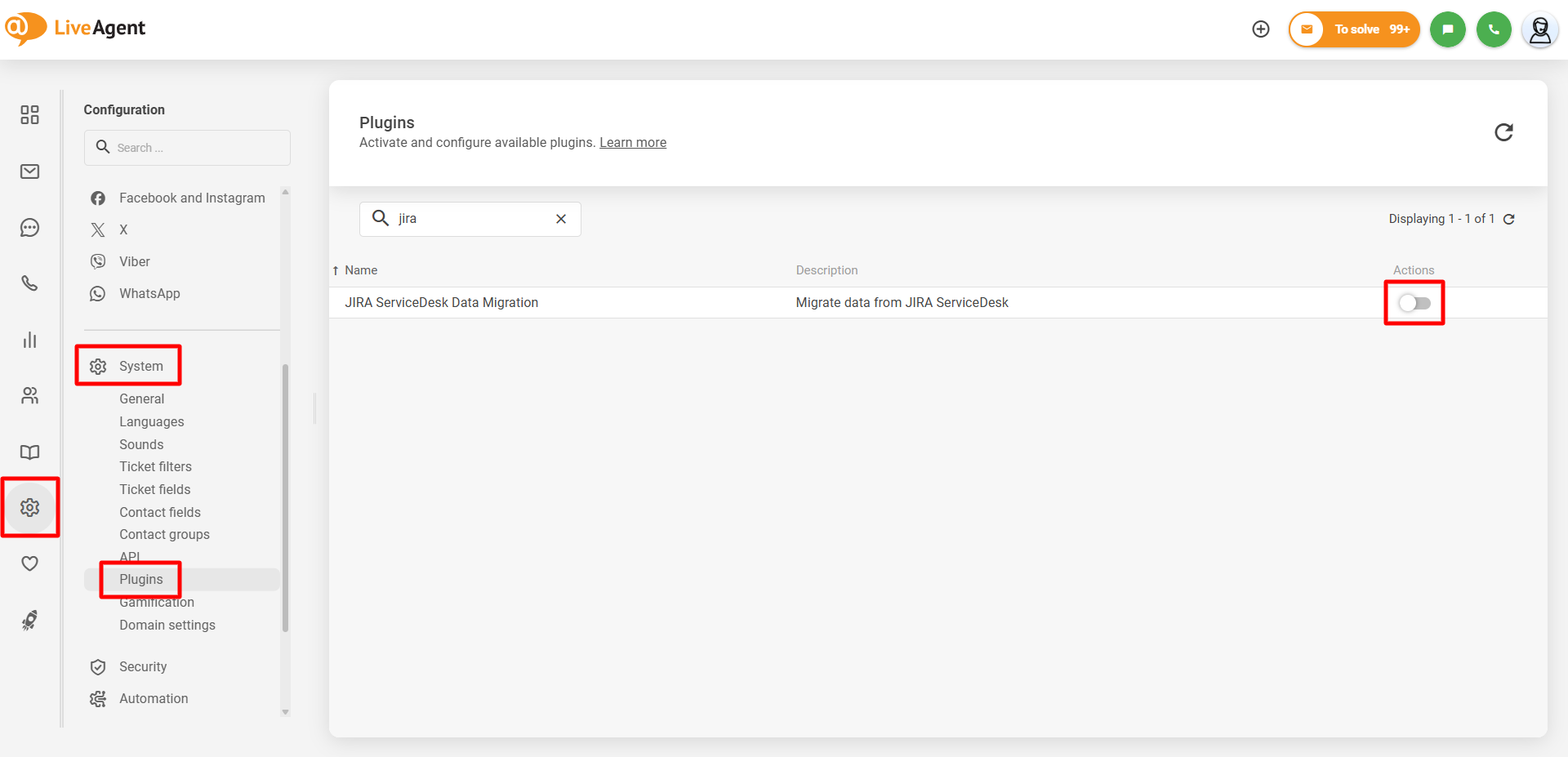
Task: Clear the jira search with X
Action: (561, 219)
